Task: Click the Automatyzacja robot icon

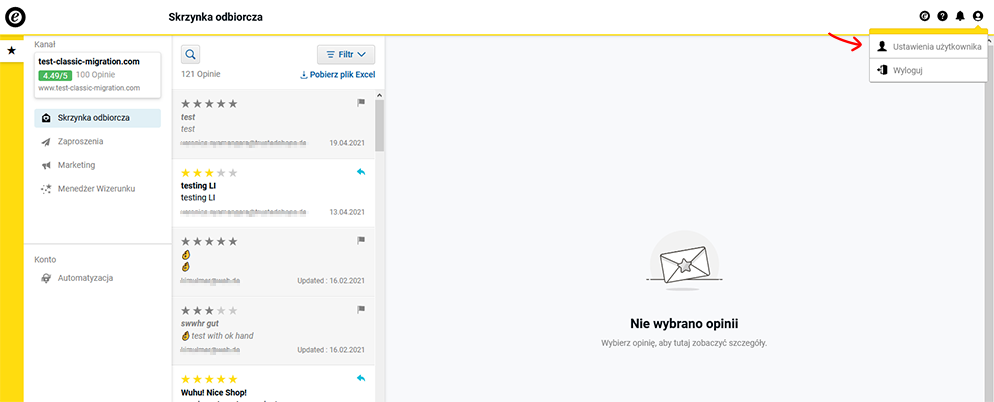Action: (x=46, y=278)
